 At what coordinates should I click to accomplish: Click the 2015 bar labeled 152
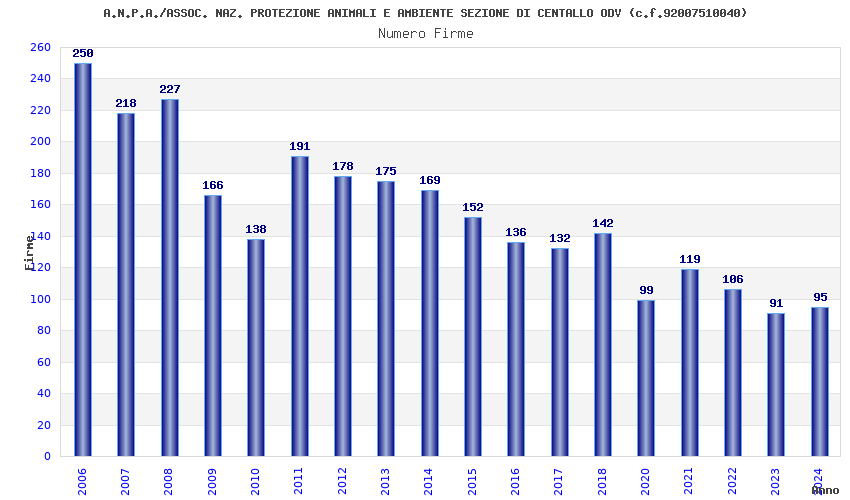pyautogui.click(x=473, y=337)
